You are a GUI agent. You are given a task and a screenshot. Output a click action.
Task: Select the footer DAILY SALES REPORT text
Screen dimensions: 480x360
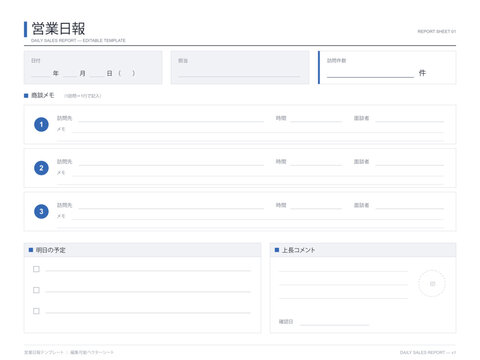[428, 352]
